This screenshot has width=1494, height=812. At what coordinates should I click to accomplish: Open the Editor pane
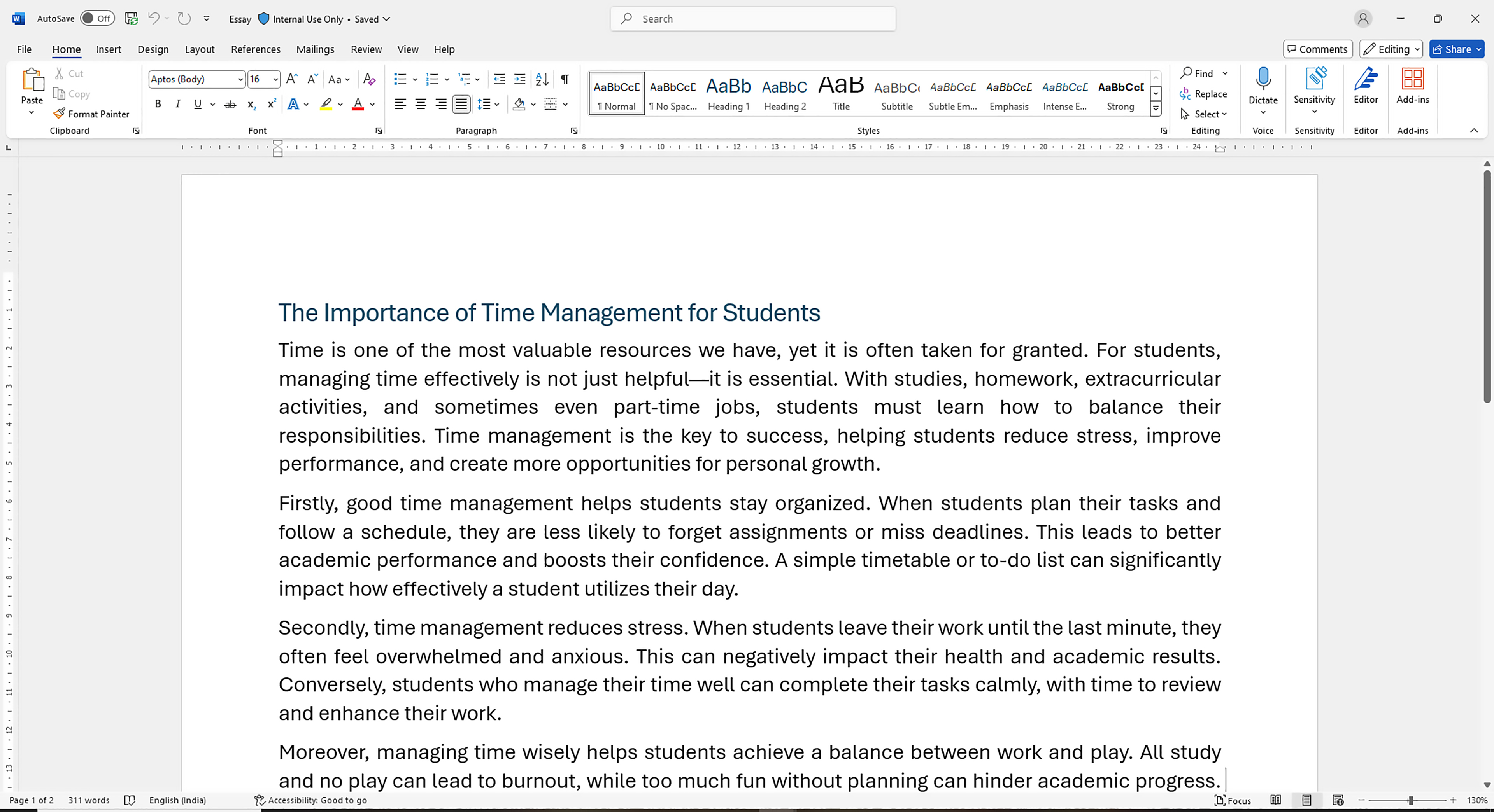coord(1366,86)
